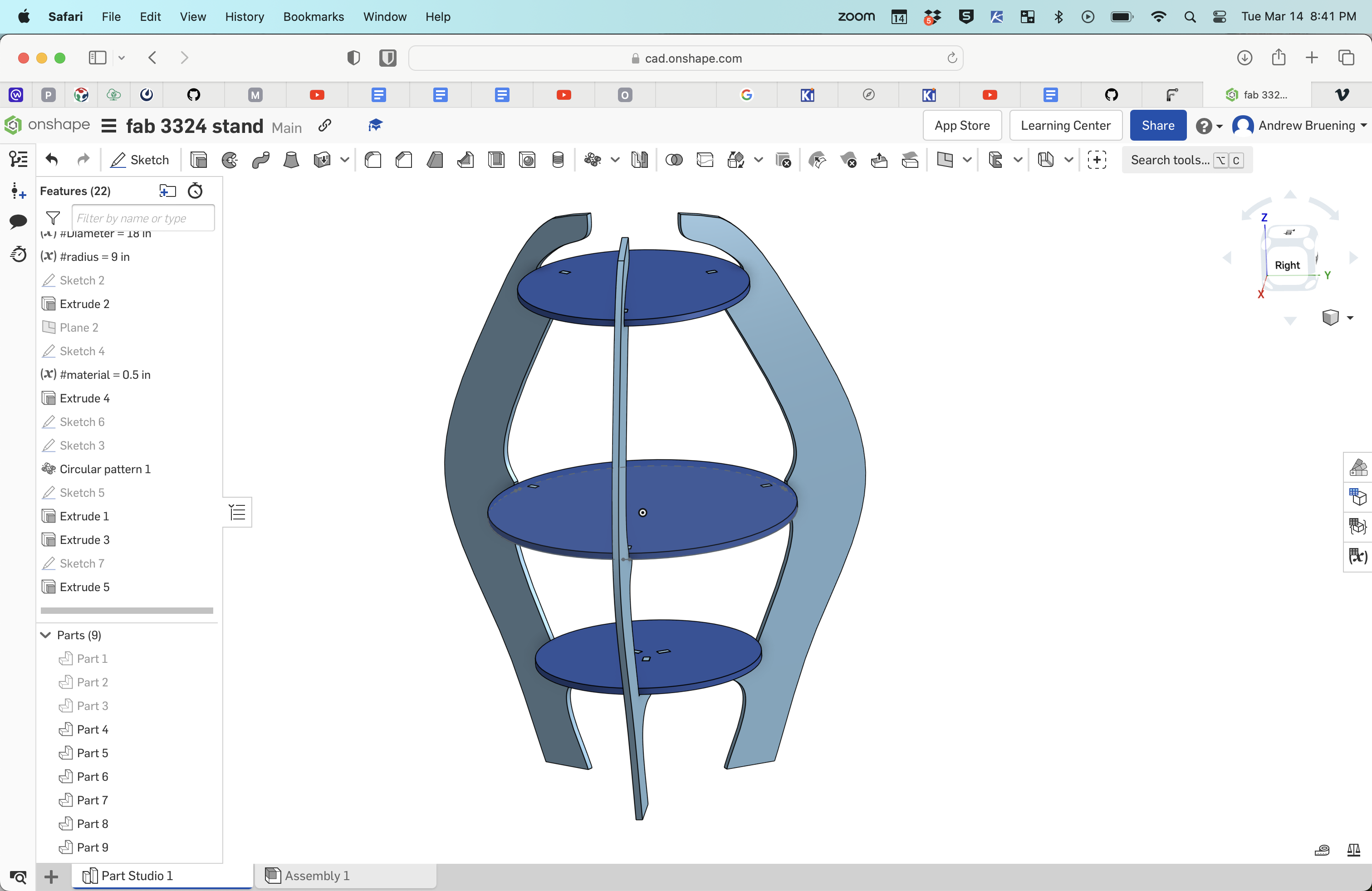Open the Bookmarks menu
Image resolution: width=1372 pixels, height=891 pixels.
coord(314,17)
